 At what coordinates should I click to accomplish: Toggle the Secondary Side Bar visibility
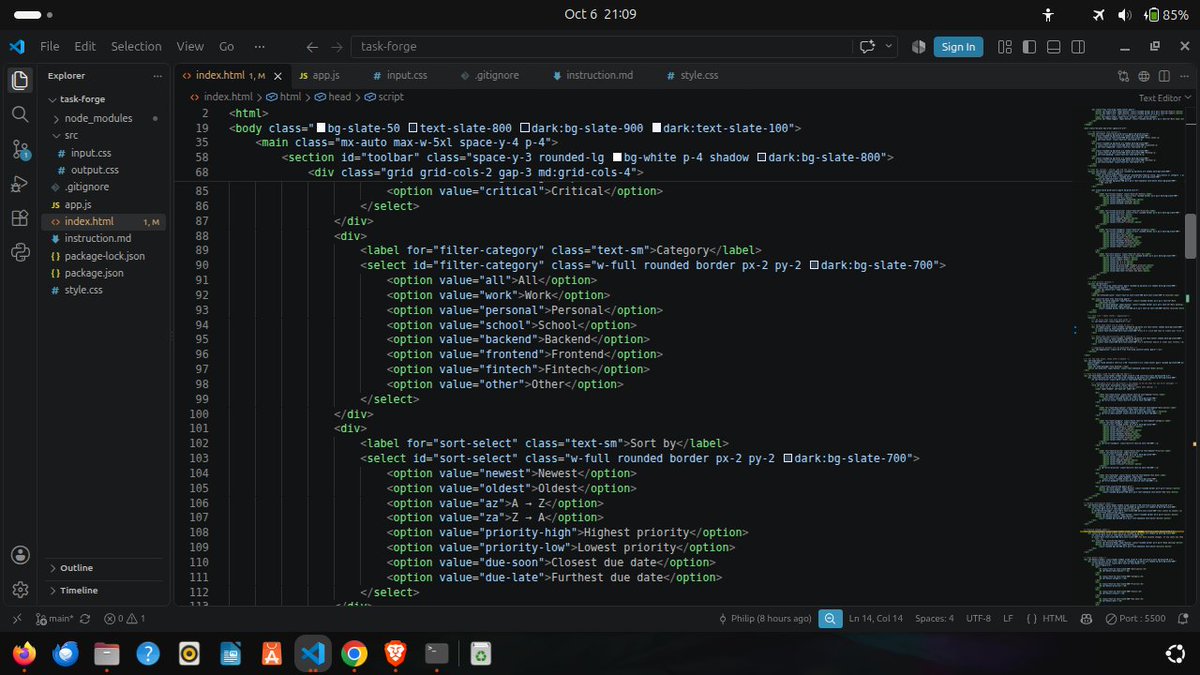pyautogui.click(x=1078, y=46)
